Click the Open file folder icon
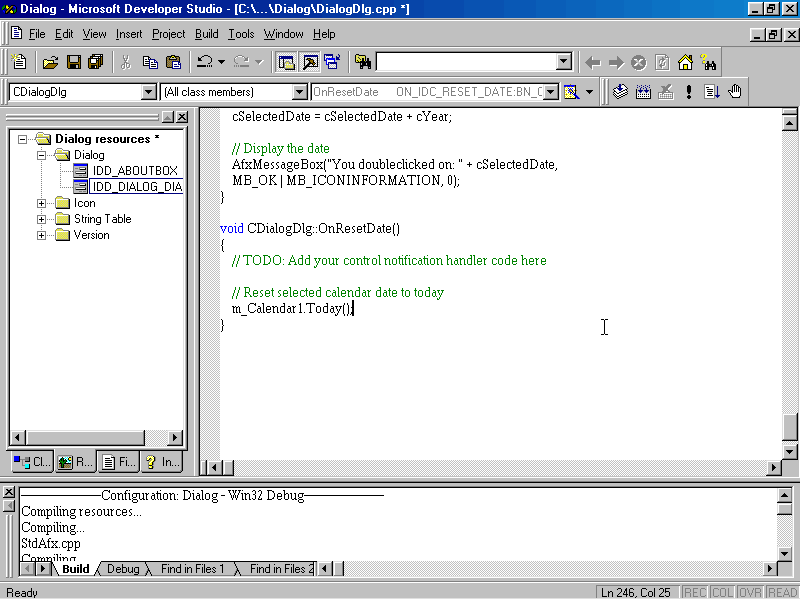The image size is (800, 600). point(50,62)
